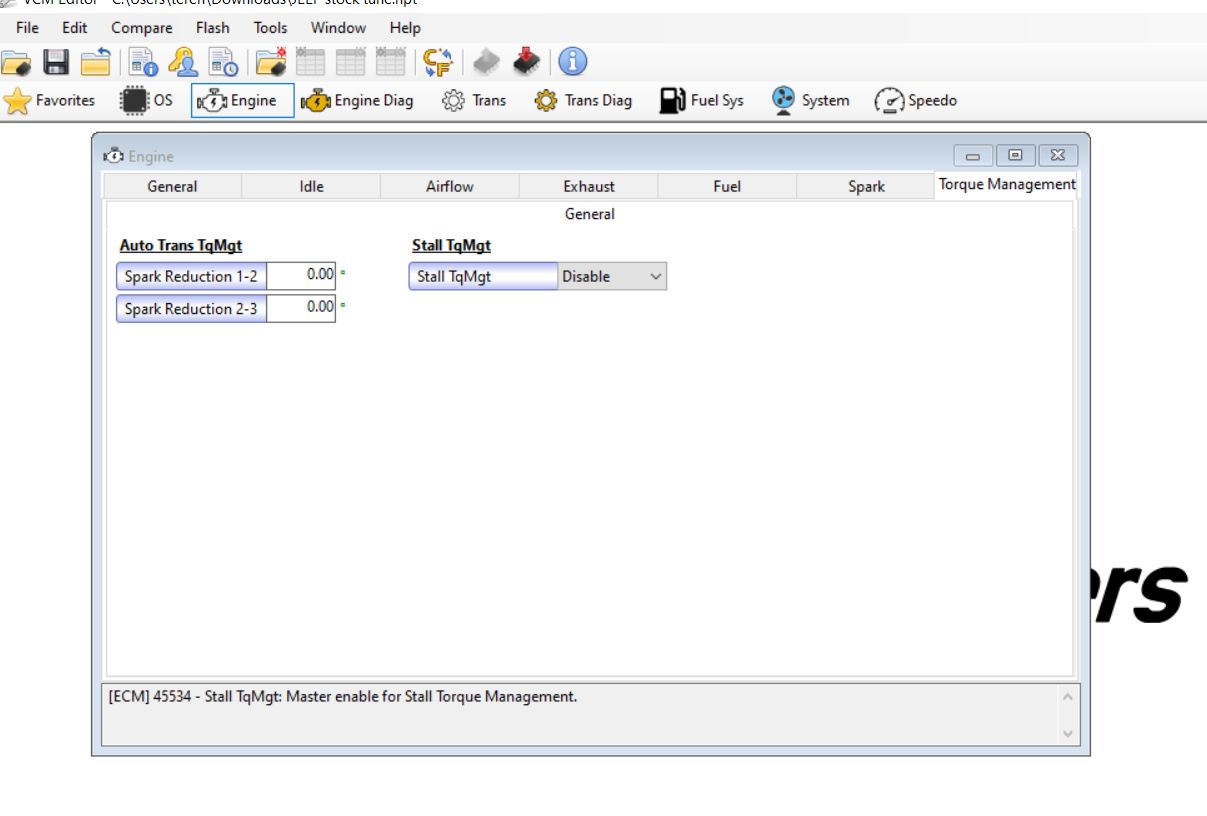Switch to the Airflow tab

(x=449, y=186)
